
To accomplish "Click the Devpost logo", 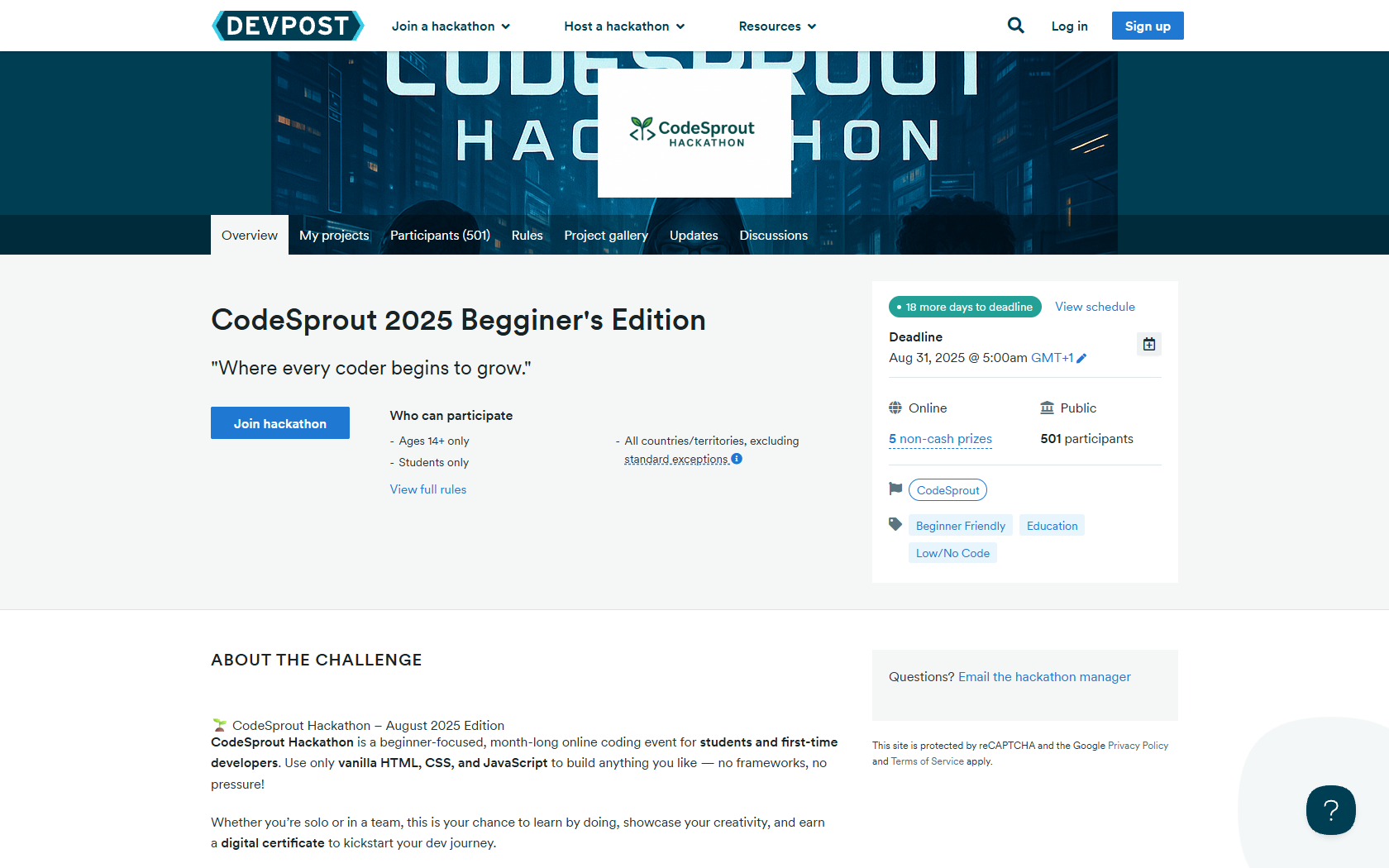I will pyautogui.click(x=288, y=26).
